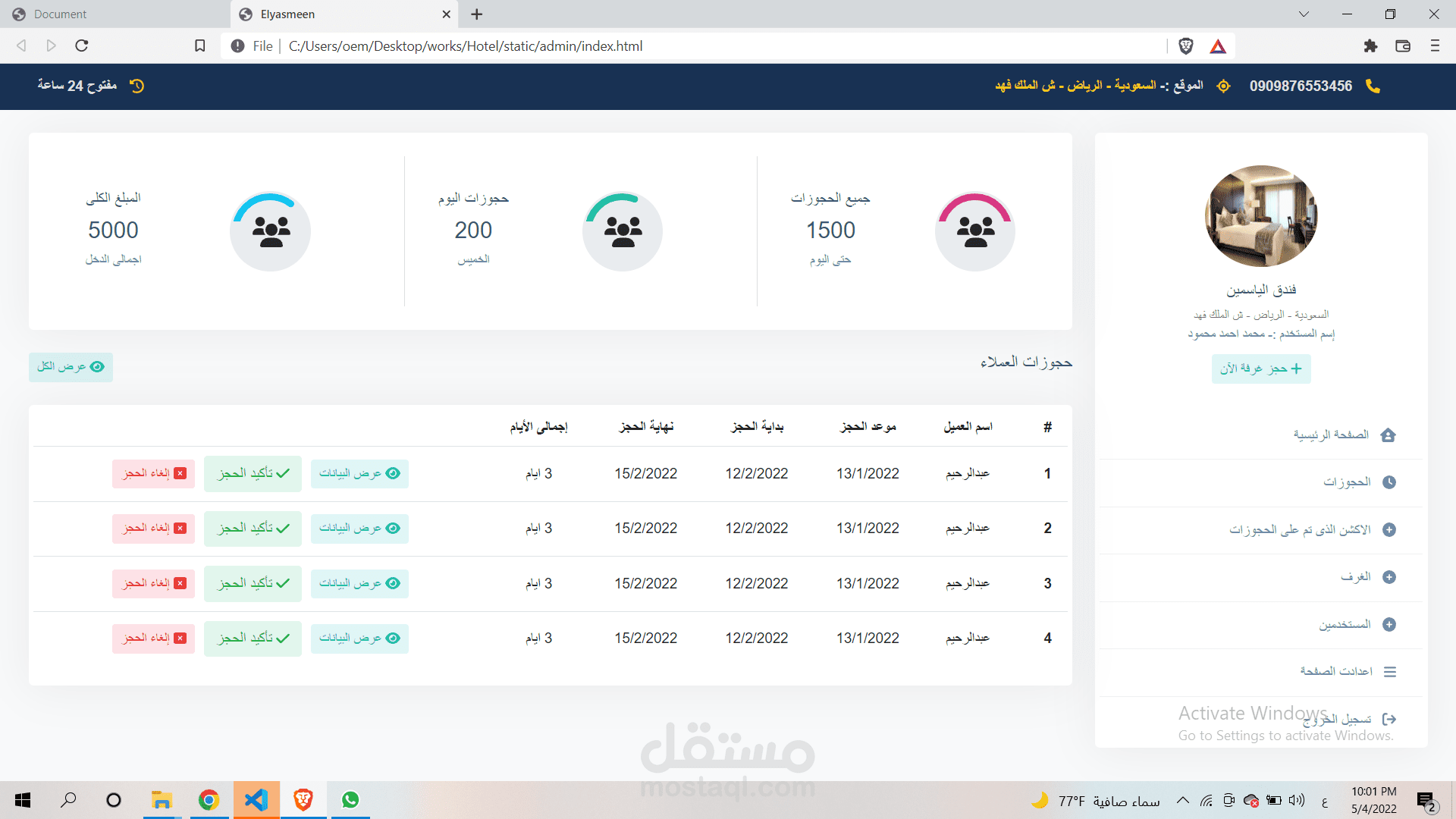This screenshot has width=1456, height=819.
Task: Click the group icon for today's bookings
Action: (x=623, y=231)
